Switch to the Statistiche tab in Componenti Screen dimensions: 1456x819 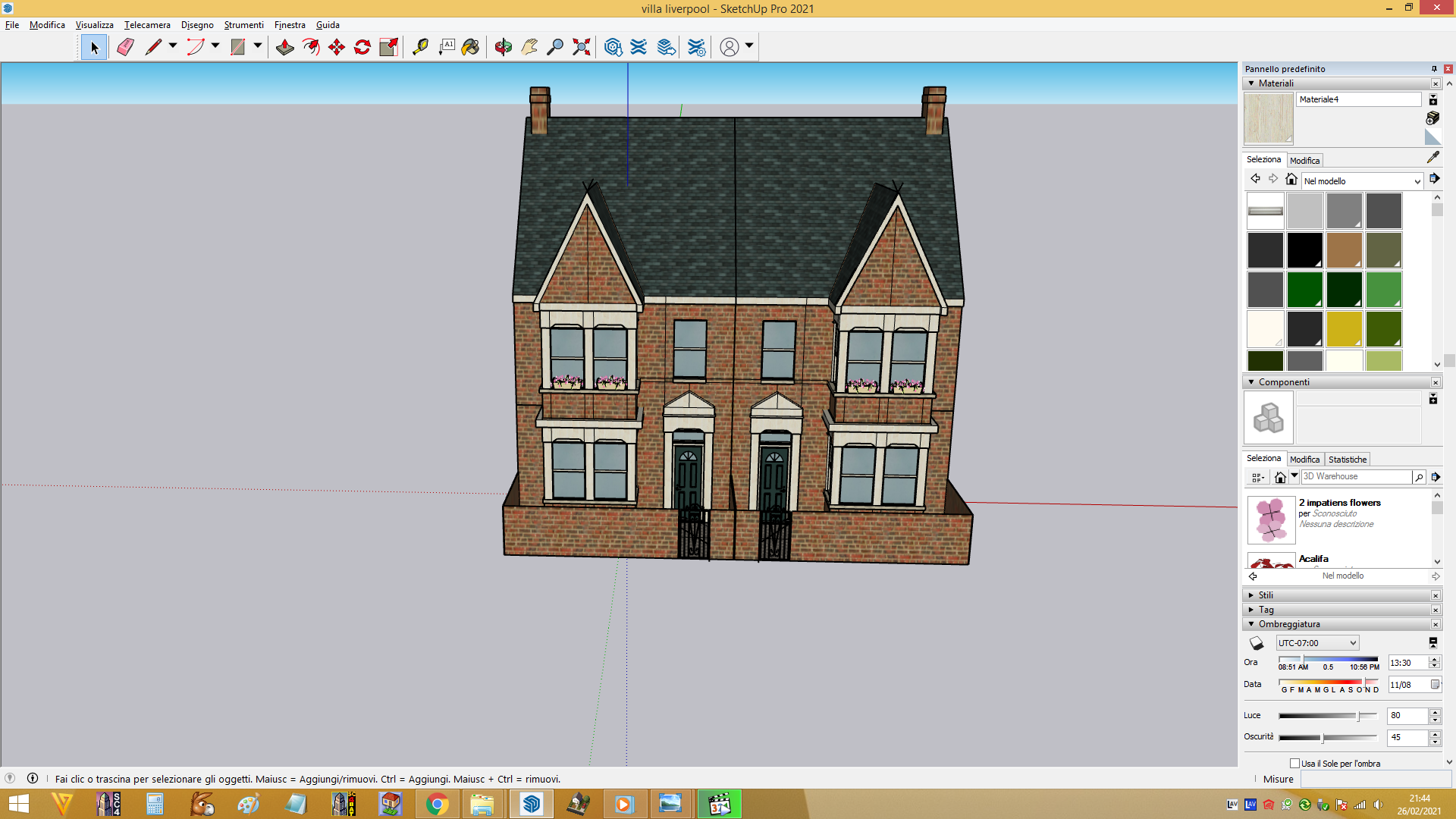point(1348,460)
